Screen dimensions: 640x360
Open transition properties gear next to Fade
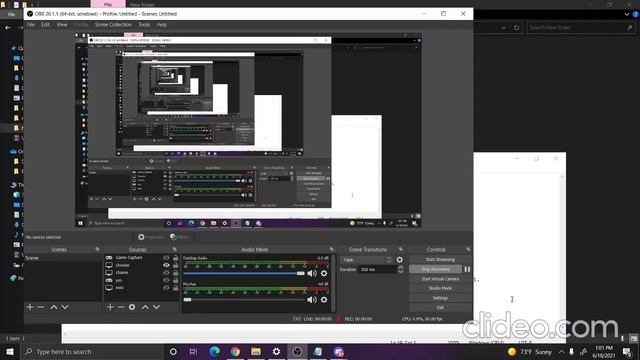[x=400, y=260]
